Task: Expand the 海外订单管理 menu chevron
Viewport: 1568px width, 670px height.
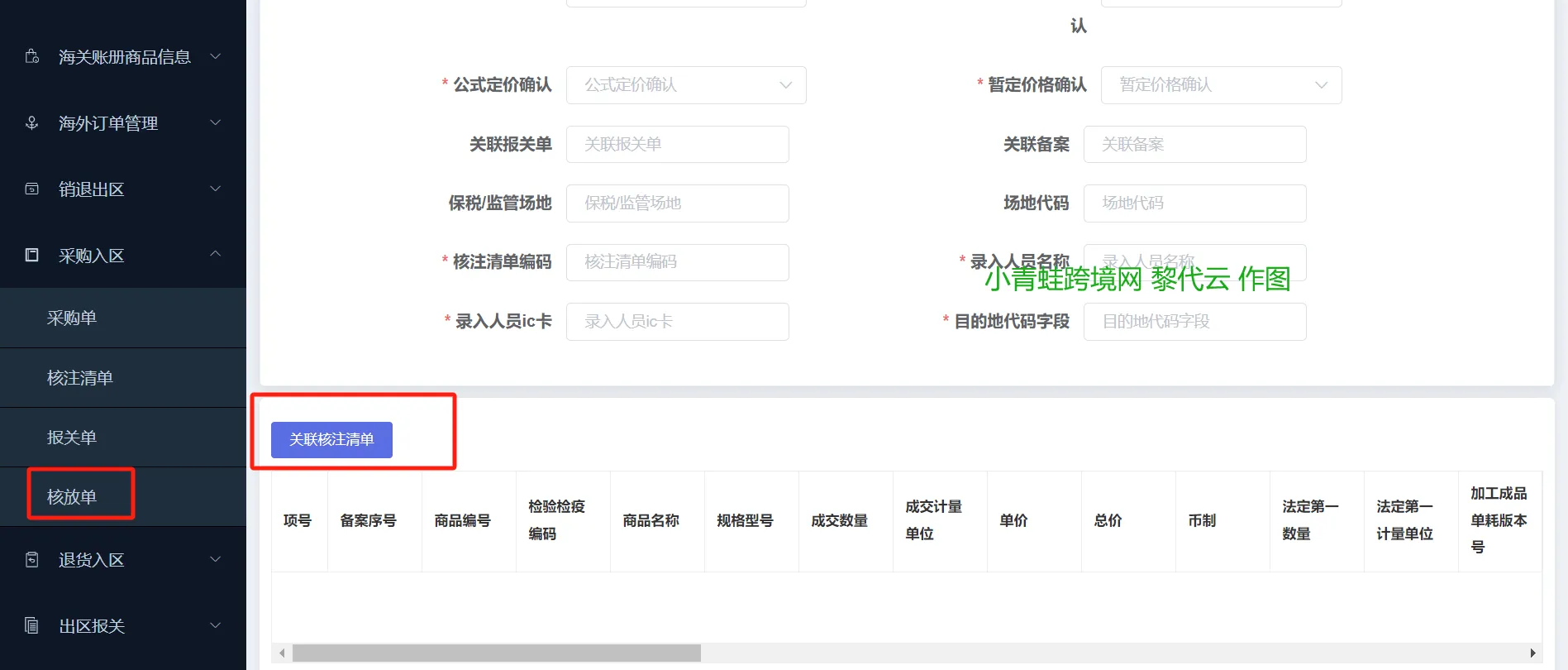Action: click(215, 123)
